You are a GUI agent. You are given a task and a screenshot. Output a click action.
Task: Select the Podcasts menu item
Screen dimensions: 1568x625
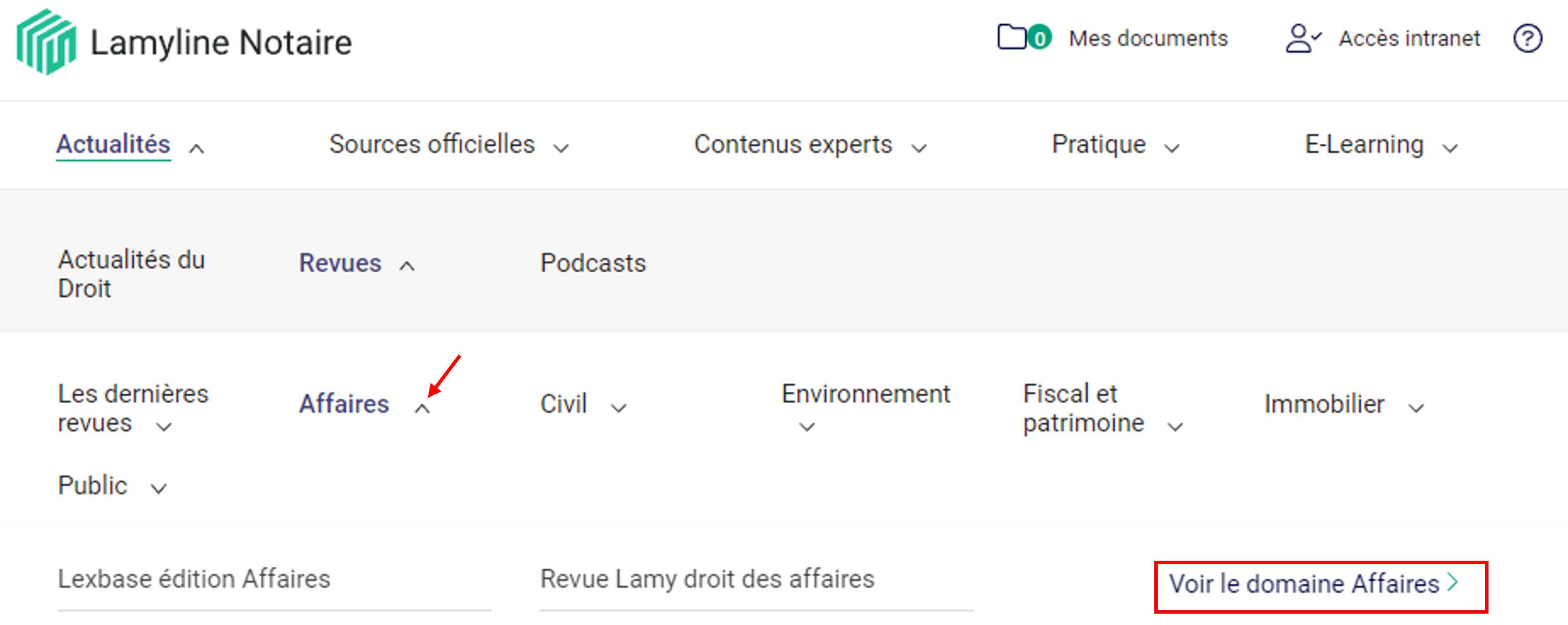[592, 263]
